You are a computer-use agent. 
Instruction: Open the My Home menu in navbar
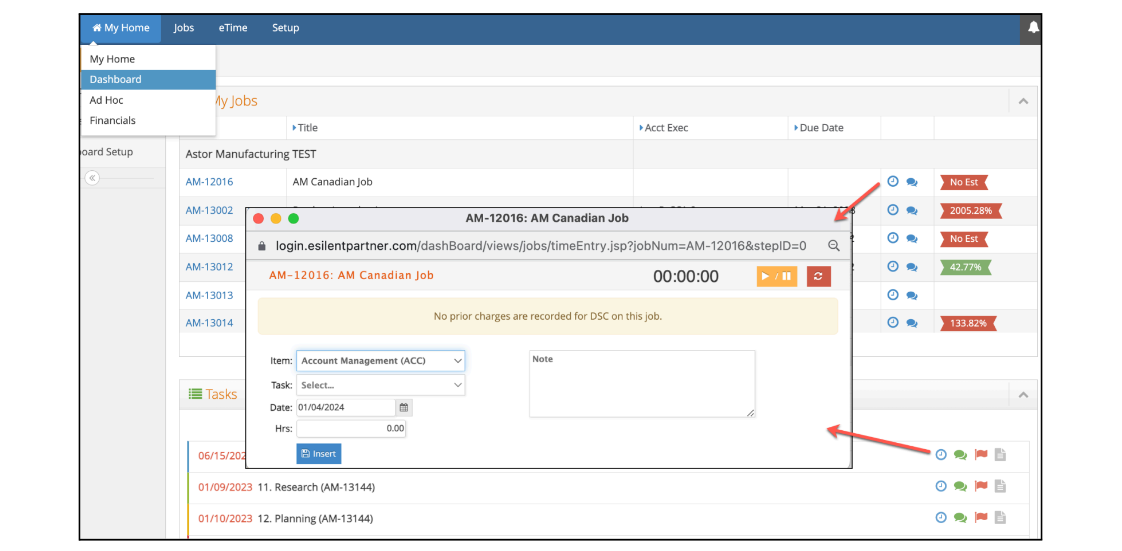tap(121, 28)
